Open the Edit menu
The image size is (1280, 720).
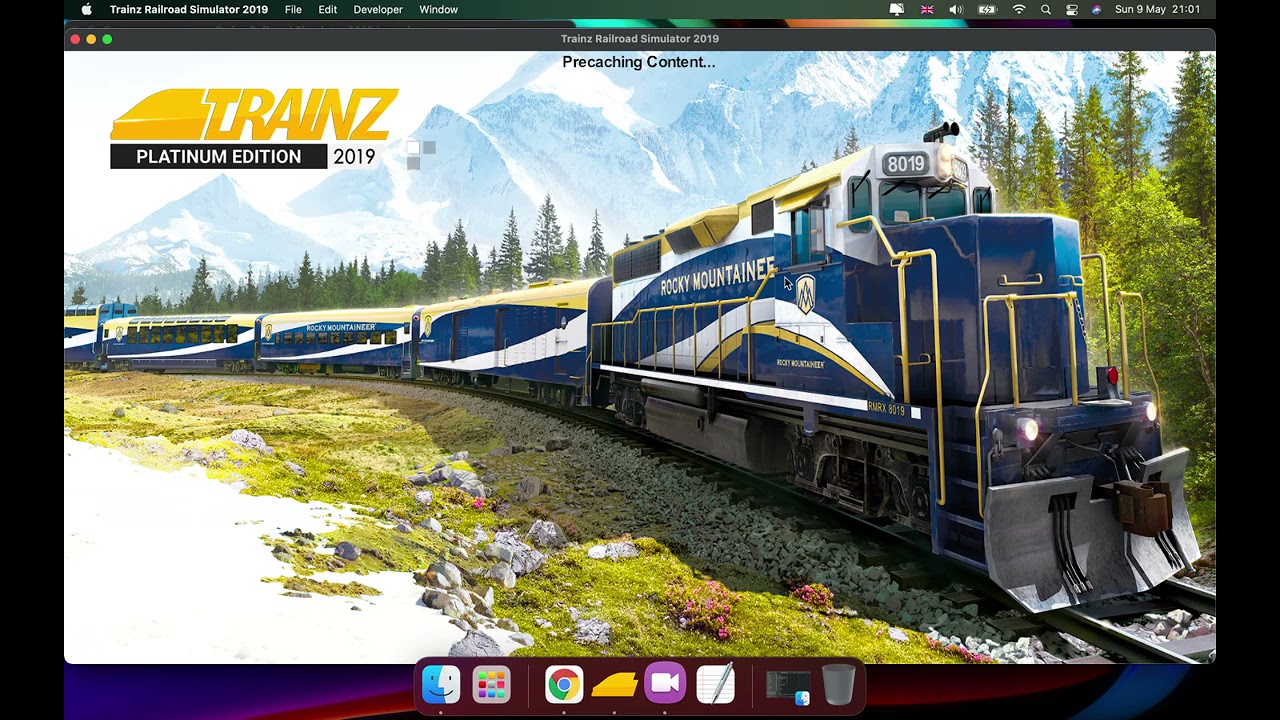(x=328, y=10)
